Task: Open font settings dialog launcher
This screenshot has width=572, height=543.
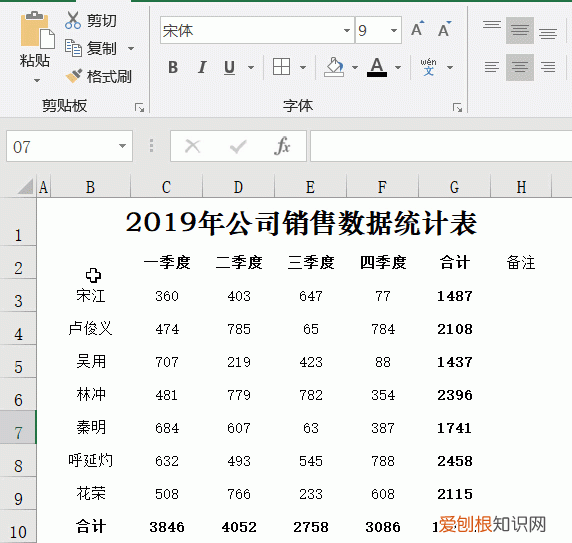Action: (457, 107)
